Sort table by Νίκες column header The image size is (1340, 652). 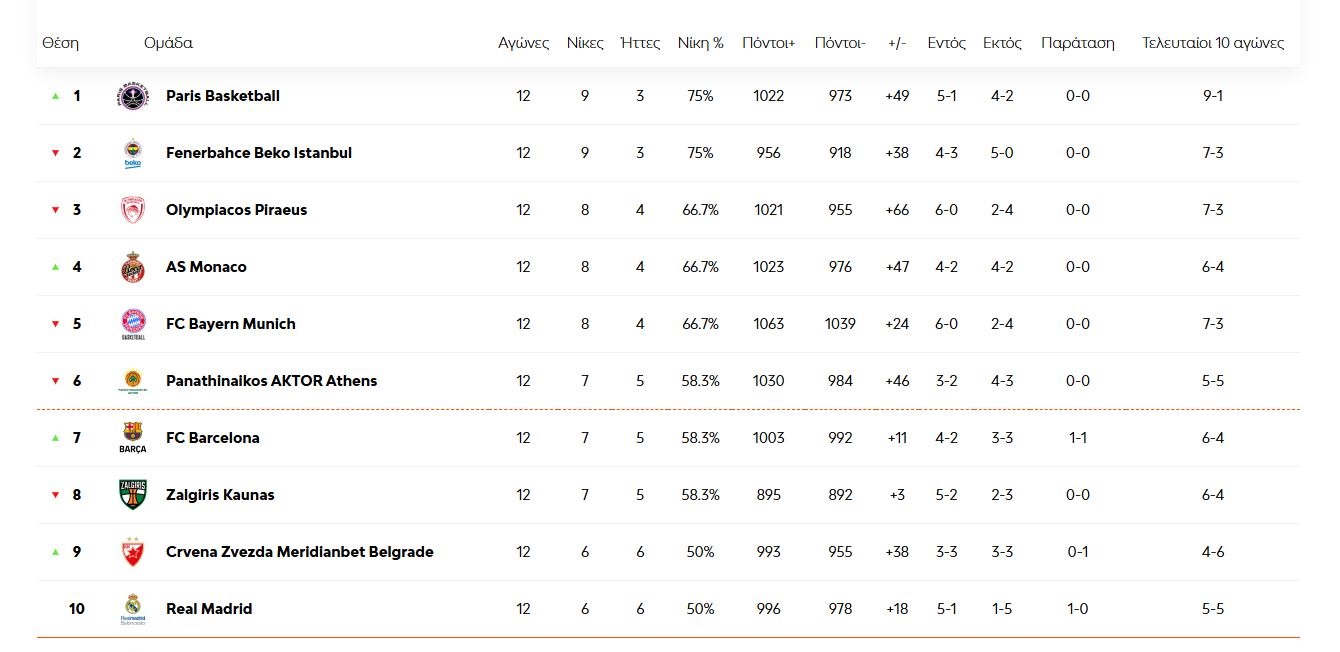(x=585, y=43)
